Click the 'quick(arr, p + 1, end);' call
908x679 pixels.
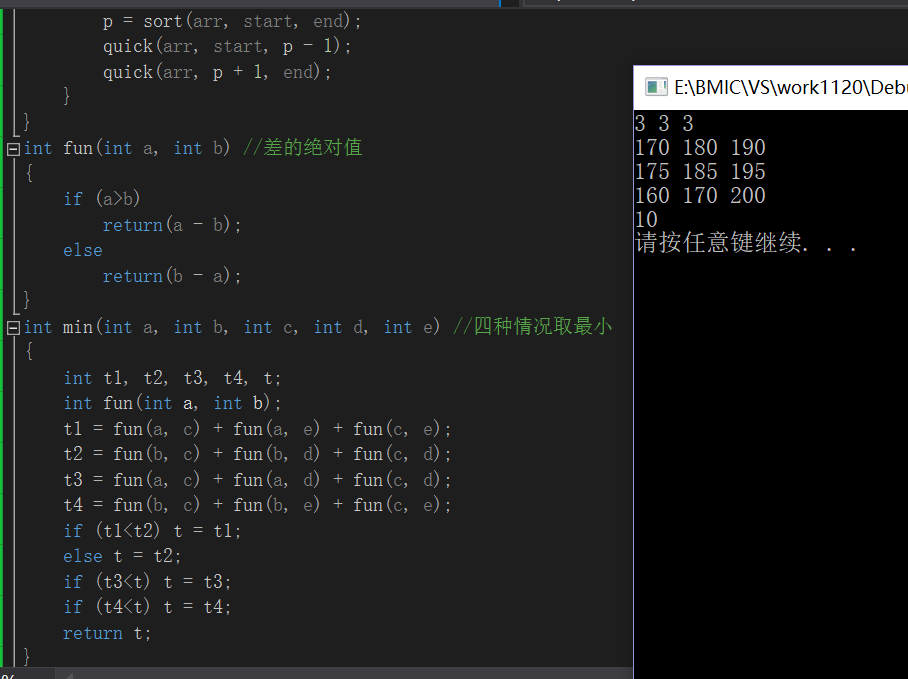pos(217,72)
